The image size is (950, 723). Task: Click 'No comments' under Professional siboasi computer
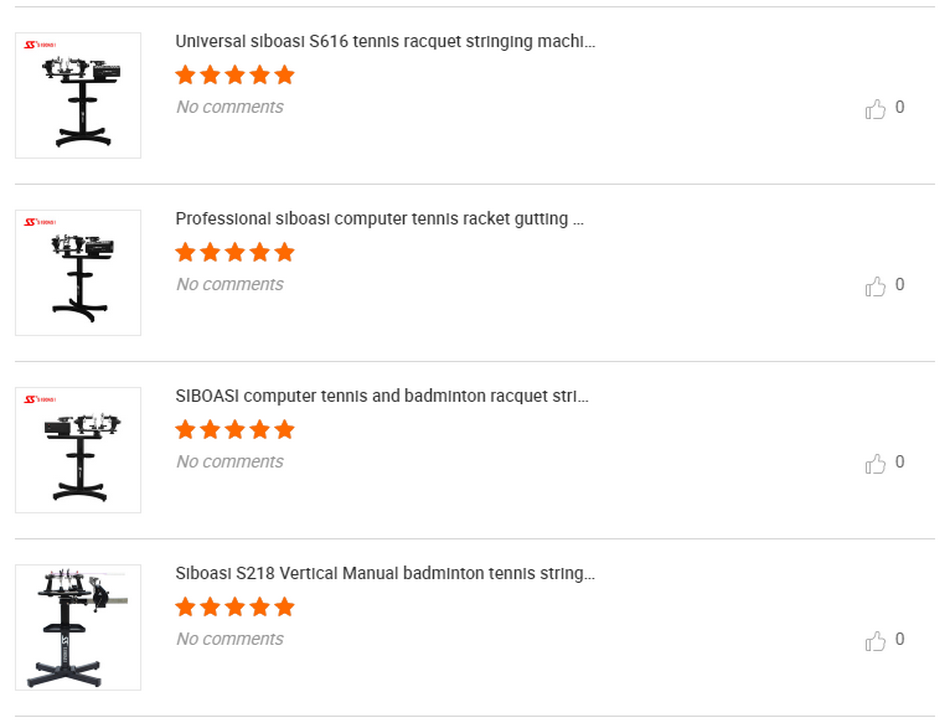point(230,284)
